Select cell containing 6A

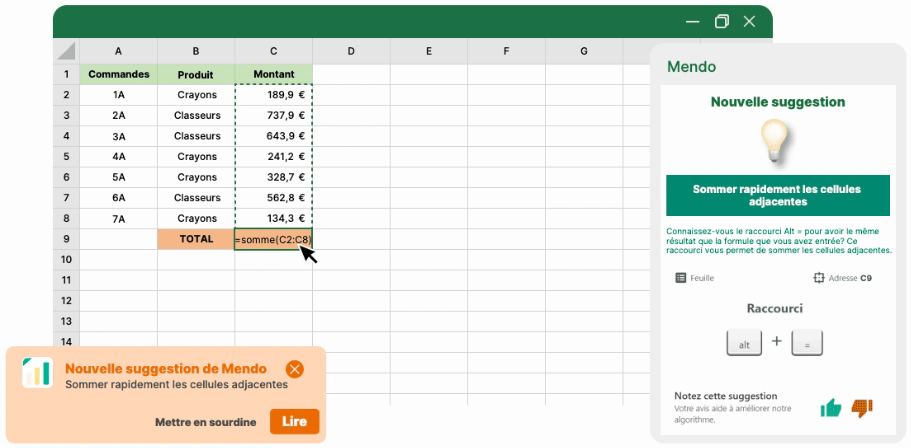click(x=119, y=198)
